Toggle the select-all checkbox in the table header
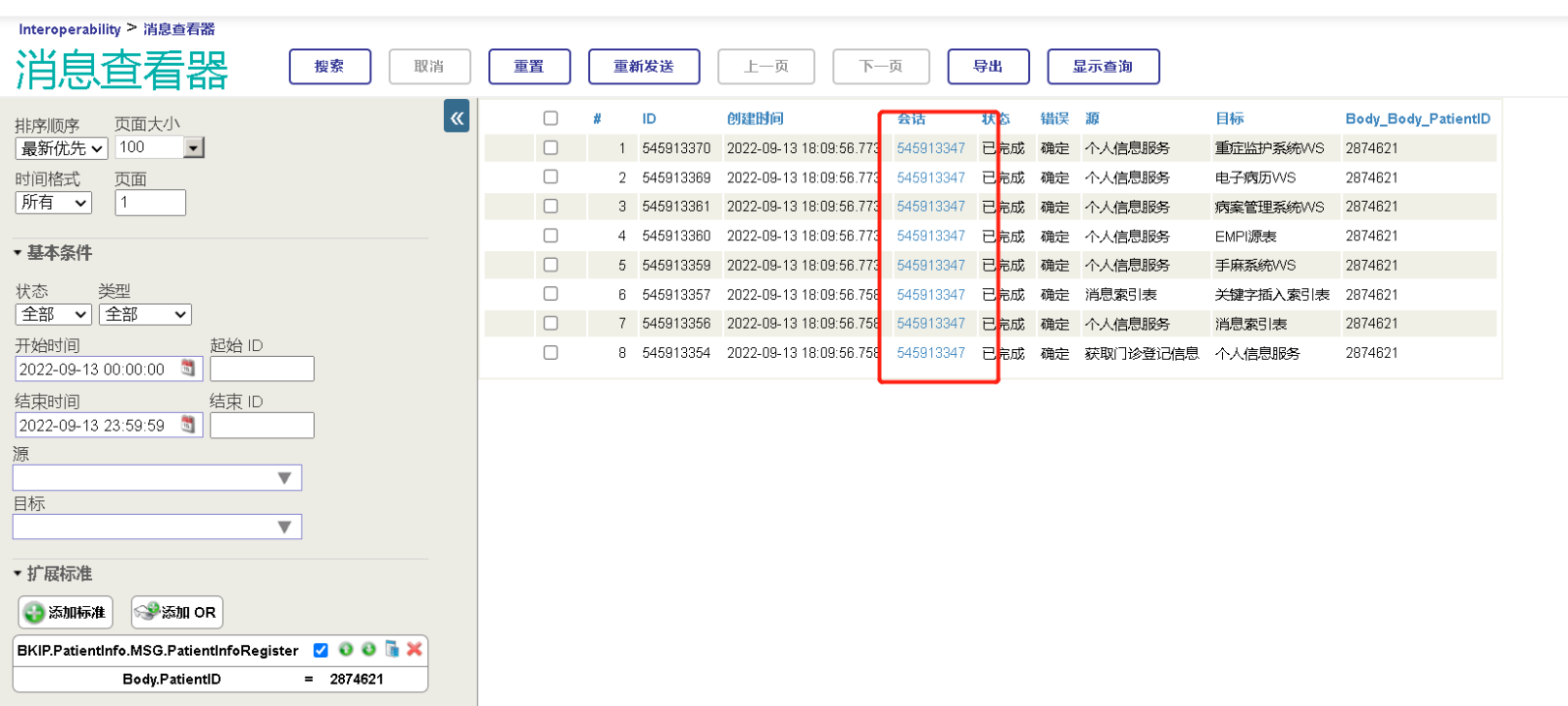Viewport: 1568px width, 706px height. click(x=551, y=119)
